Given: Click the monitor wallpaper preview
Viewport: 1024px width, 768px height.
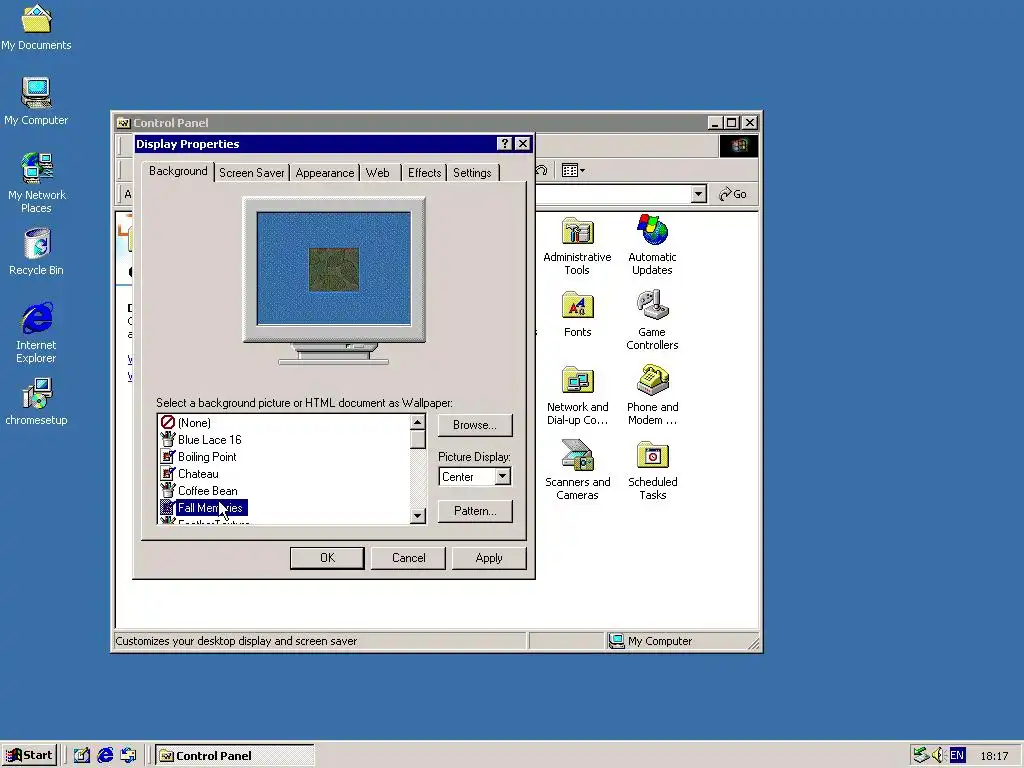Looking at the screenshot, I should tap(334, 268).
